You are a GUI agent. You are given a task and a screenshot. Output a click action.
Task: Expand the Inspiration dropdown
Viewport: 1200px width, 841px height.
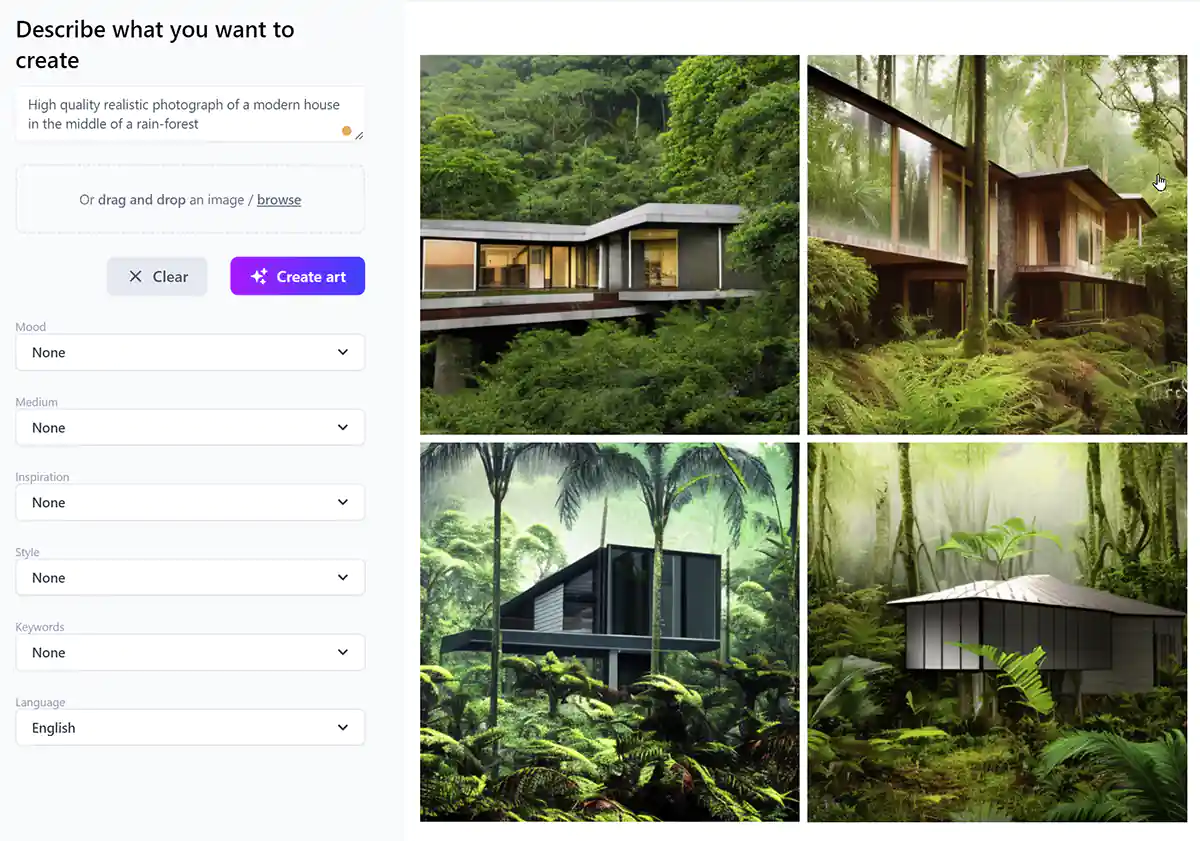[x=190, y=502]
